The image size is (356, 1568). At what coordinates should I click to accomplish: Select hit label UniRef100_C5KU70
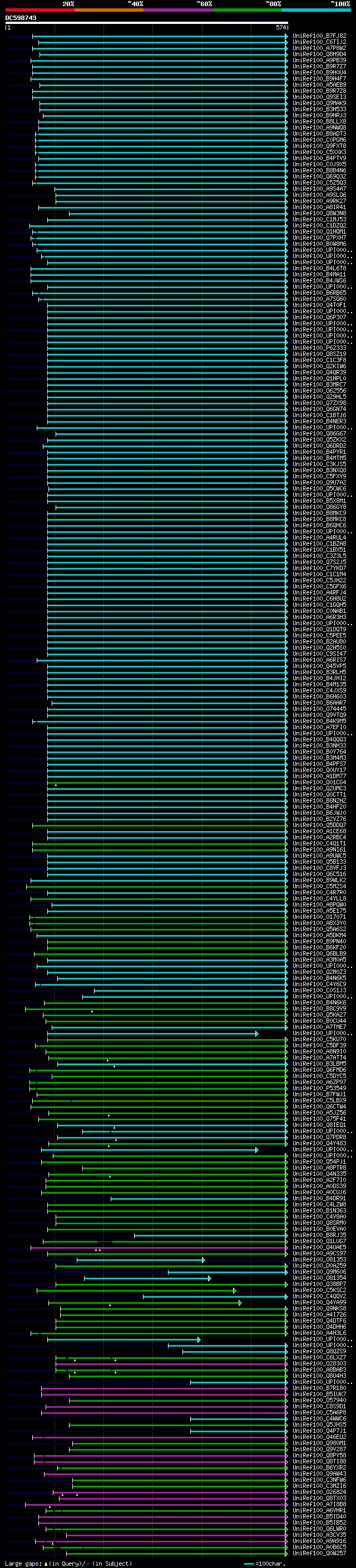pyautogui.click(x=319, y=1040)
